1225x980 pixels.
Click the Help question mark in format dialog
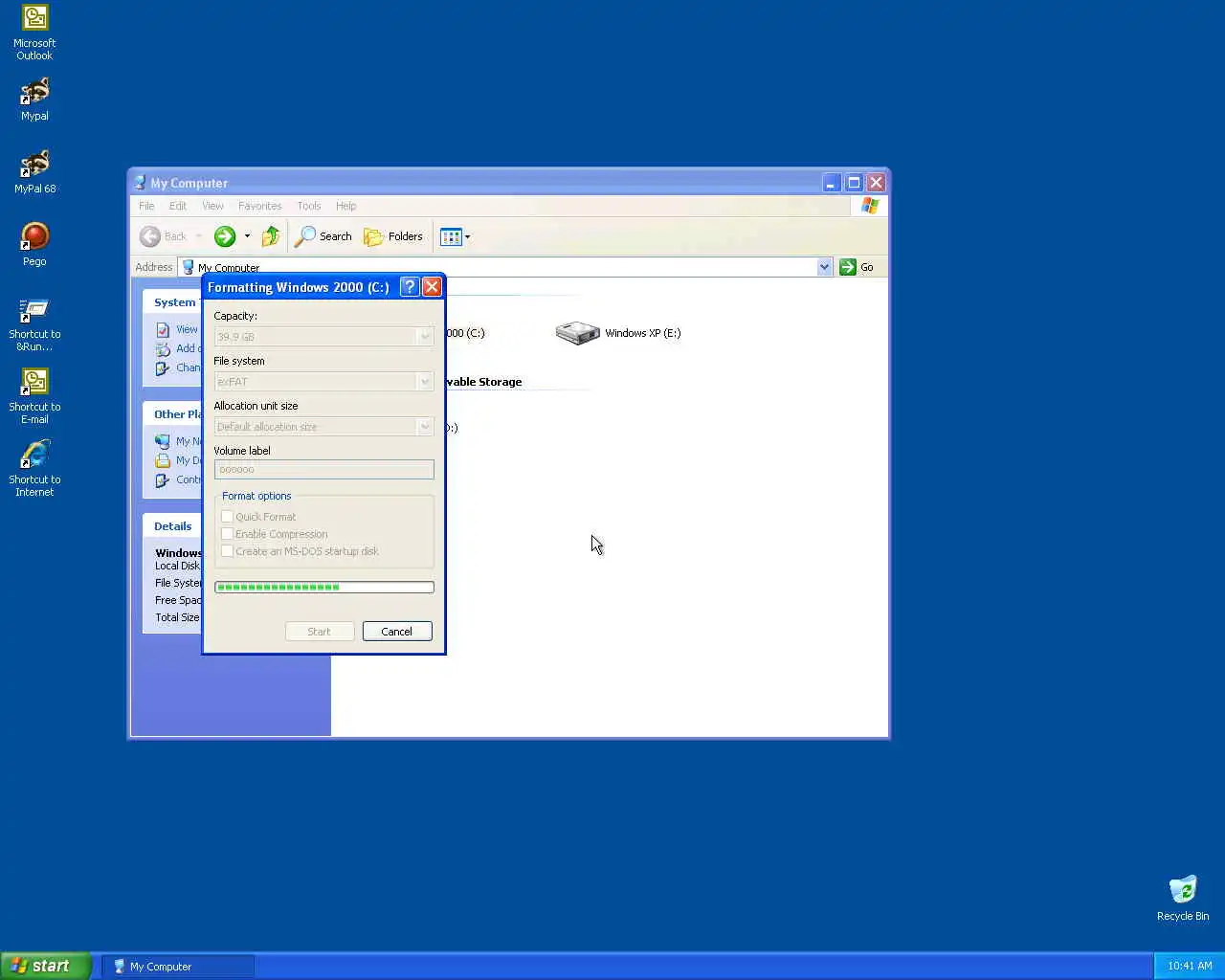[x=410, y=287]
